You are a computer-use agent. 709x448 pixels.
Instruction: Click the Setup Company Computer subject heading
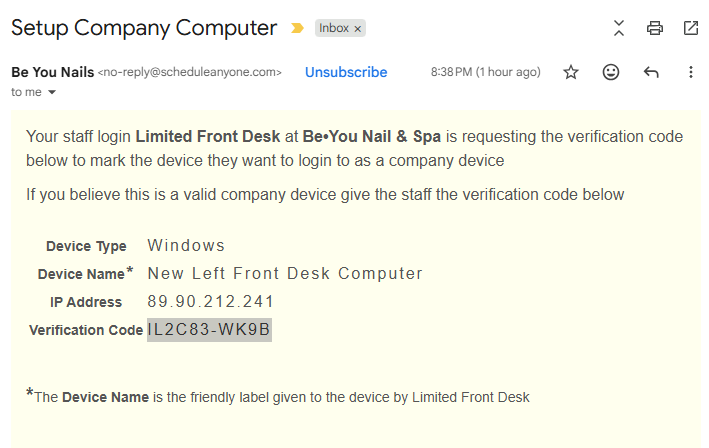[x=144, y=28]
